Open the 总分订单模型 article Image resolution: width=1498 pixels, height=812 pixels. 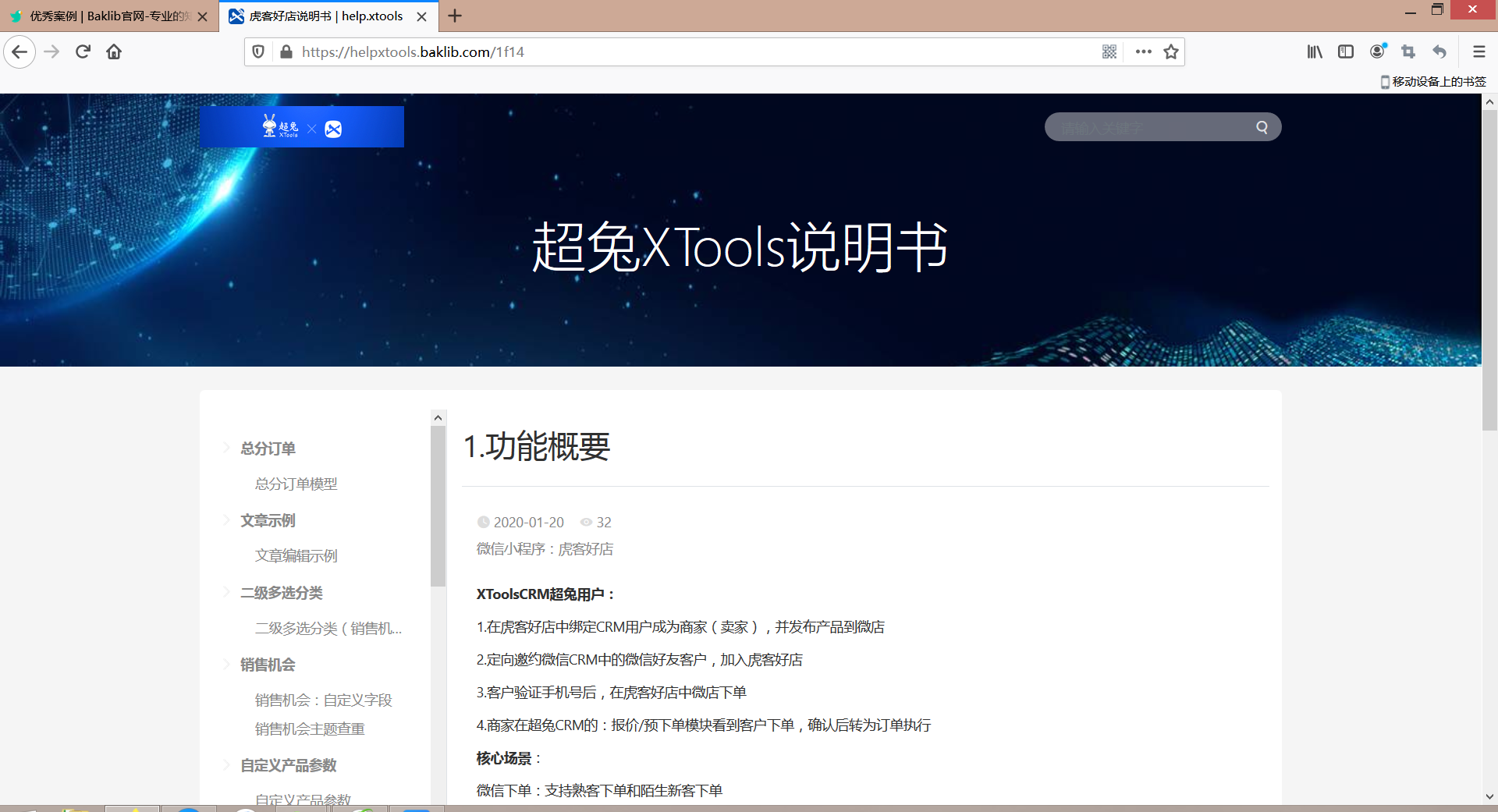tap(296, 484)
